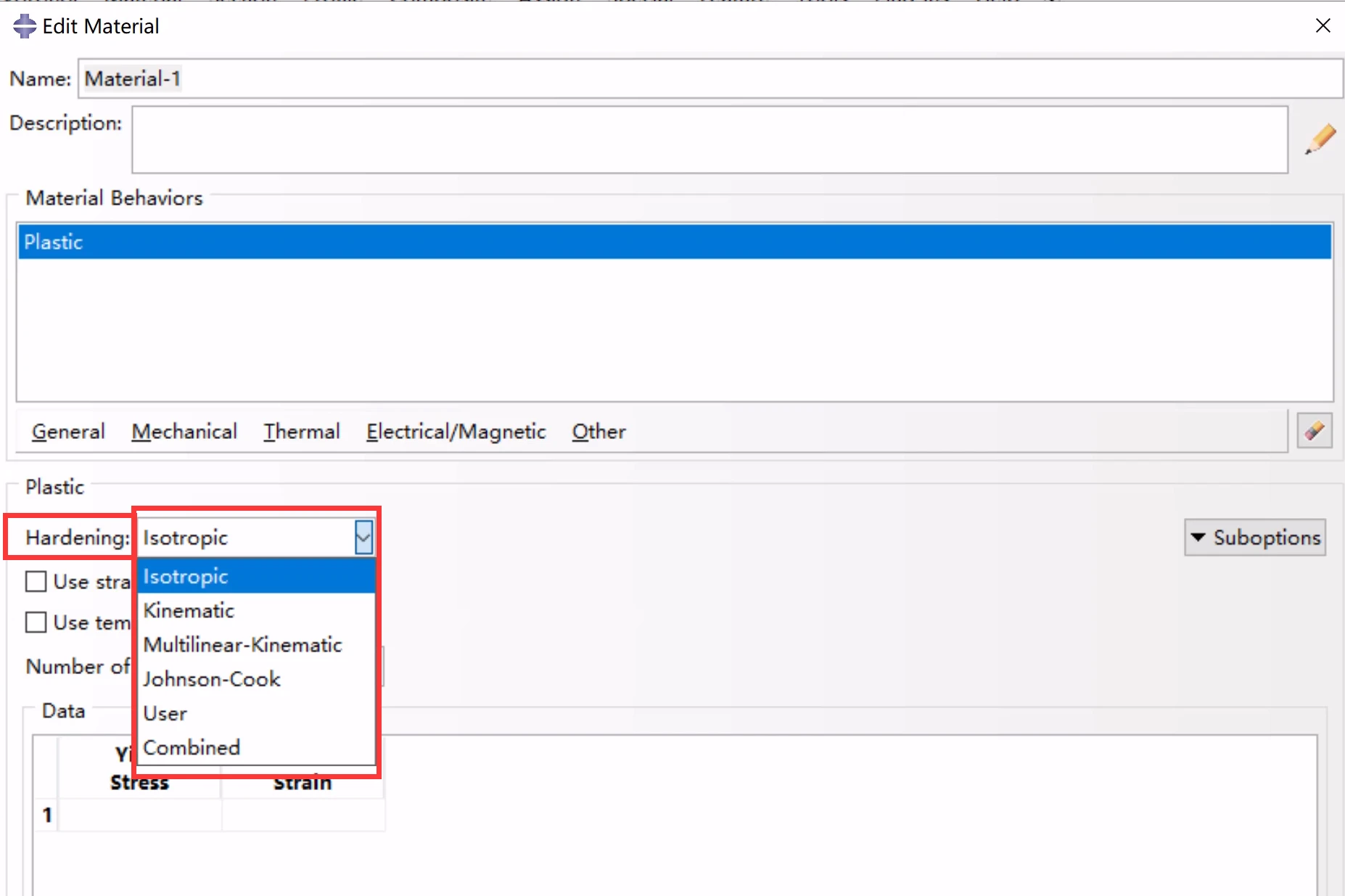The width and height of the screenshot is (1345, 896).
Task: Click row 1 Yield Stress cell
Action: (x=139, y=815)
